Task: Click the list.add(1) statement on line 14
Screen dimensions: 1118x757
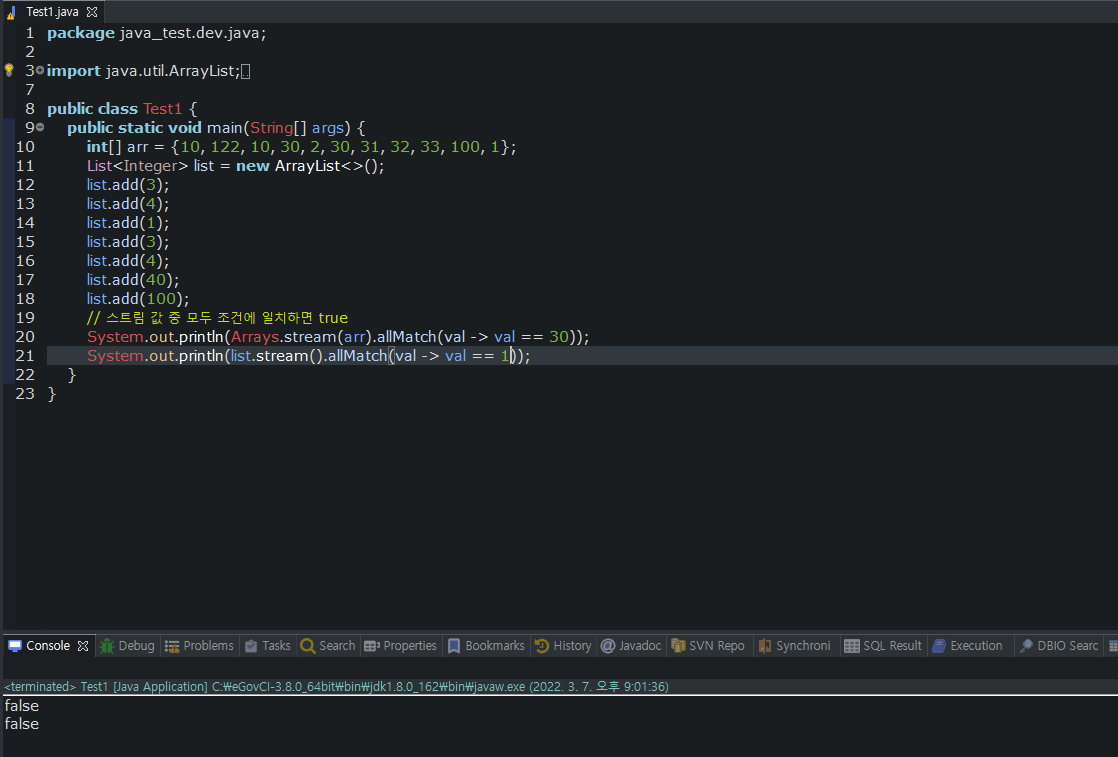Action: (128, 222)
